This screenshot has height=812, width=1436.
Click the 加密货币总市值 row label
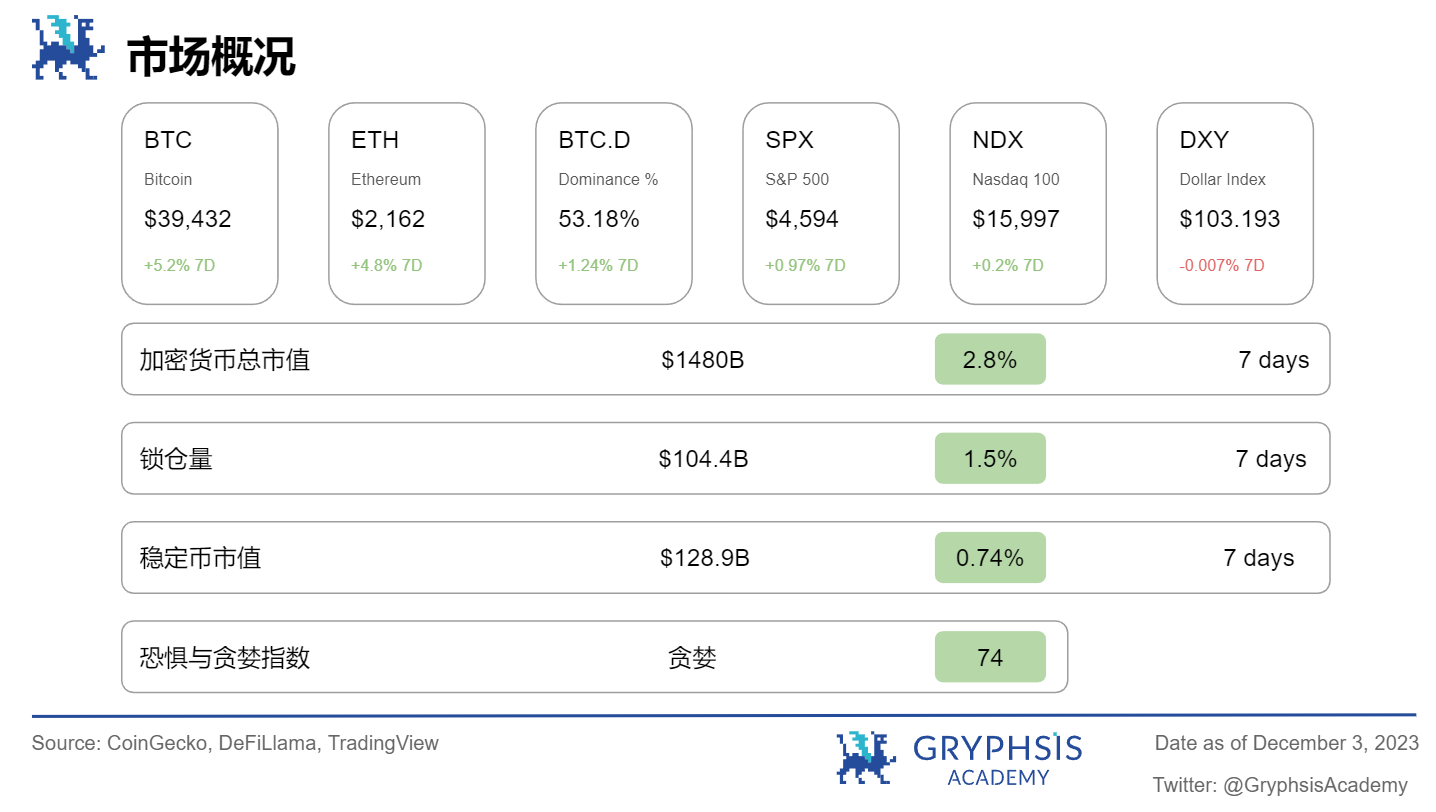(225, 360)
